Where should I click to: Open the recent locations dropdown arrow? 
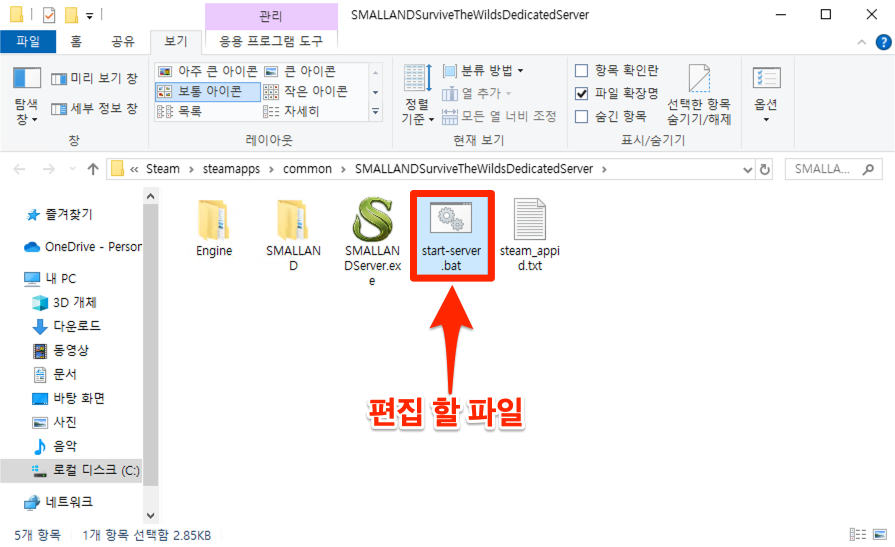[x=72, y=169]
